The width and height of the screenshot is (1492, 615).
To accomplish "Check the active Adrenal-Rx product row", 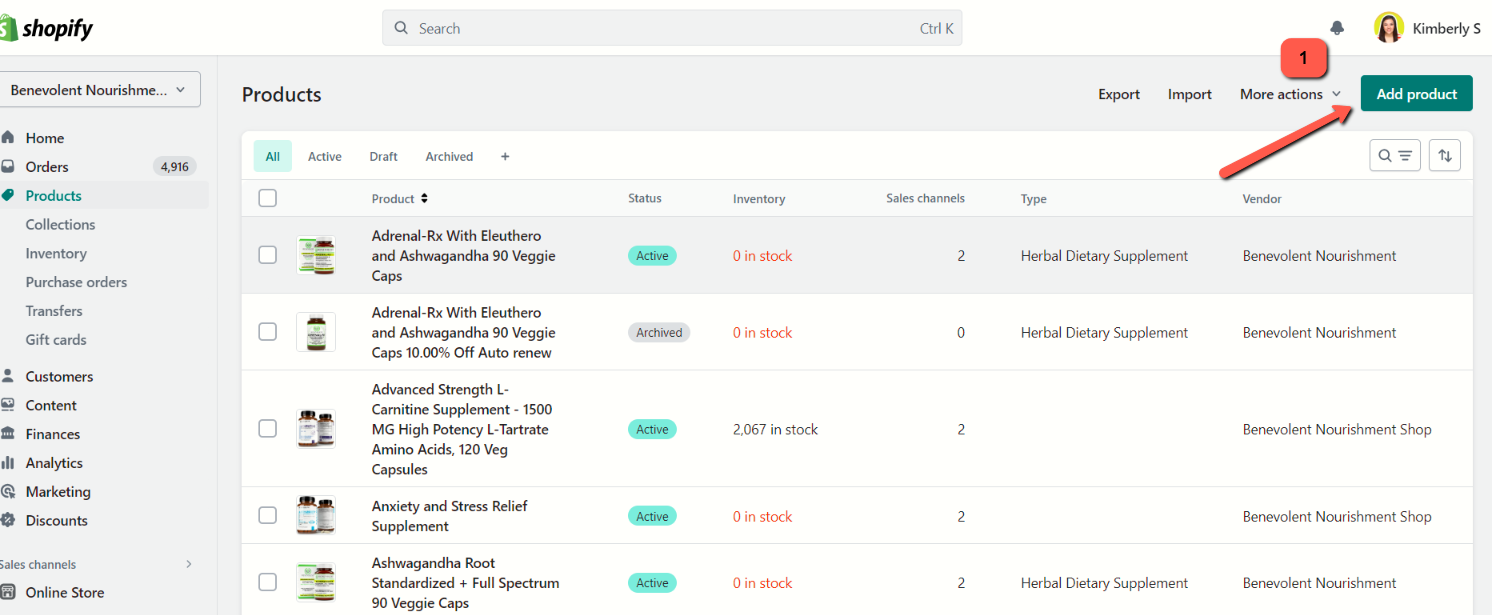I will [x=267, y=255].
